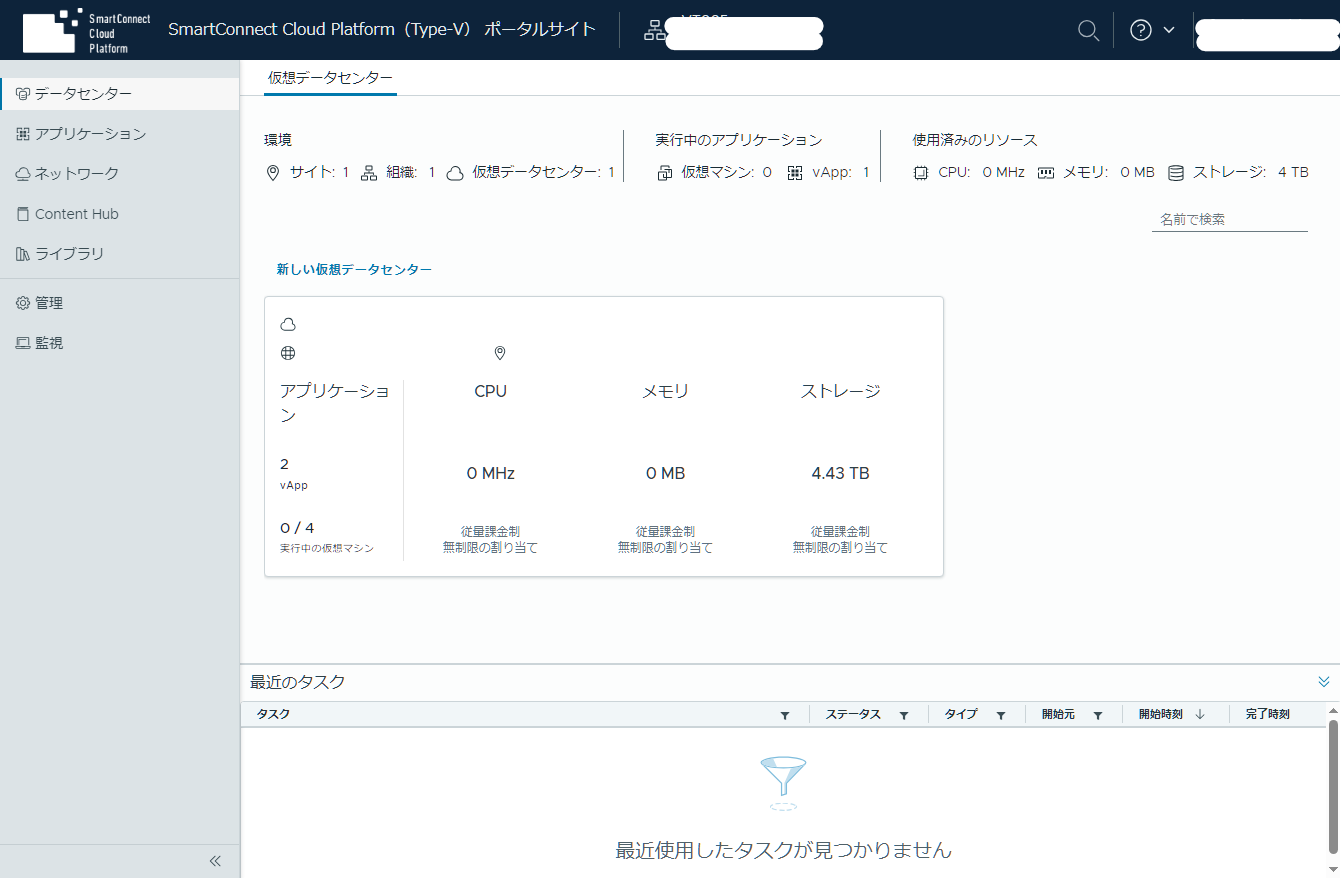Open filter on ステータス column

904,715
